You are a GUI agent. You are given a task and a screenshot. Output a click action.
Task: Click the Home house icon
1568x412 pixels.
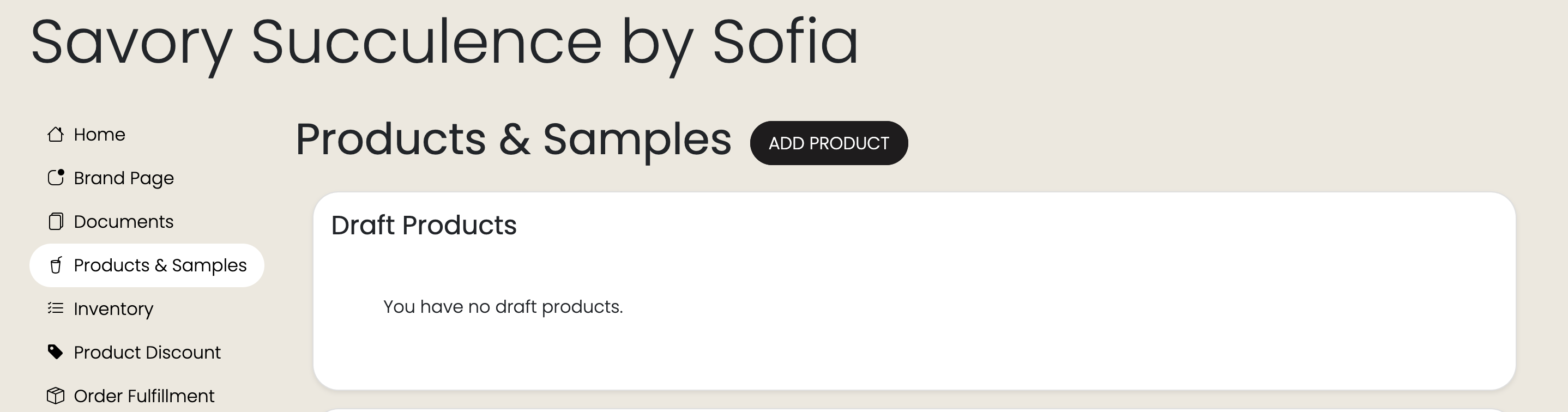pyautogui.click(x=56, y=135)
